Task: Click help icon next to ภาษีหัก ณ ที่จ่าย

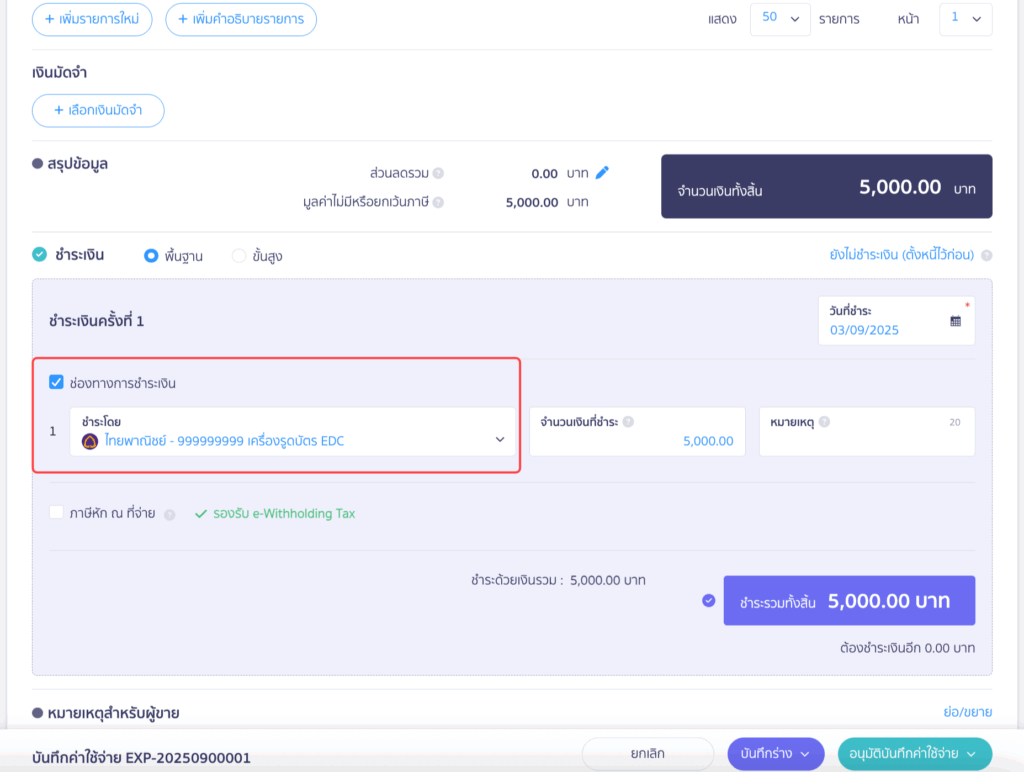Action: pos(170,514)
